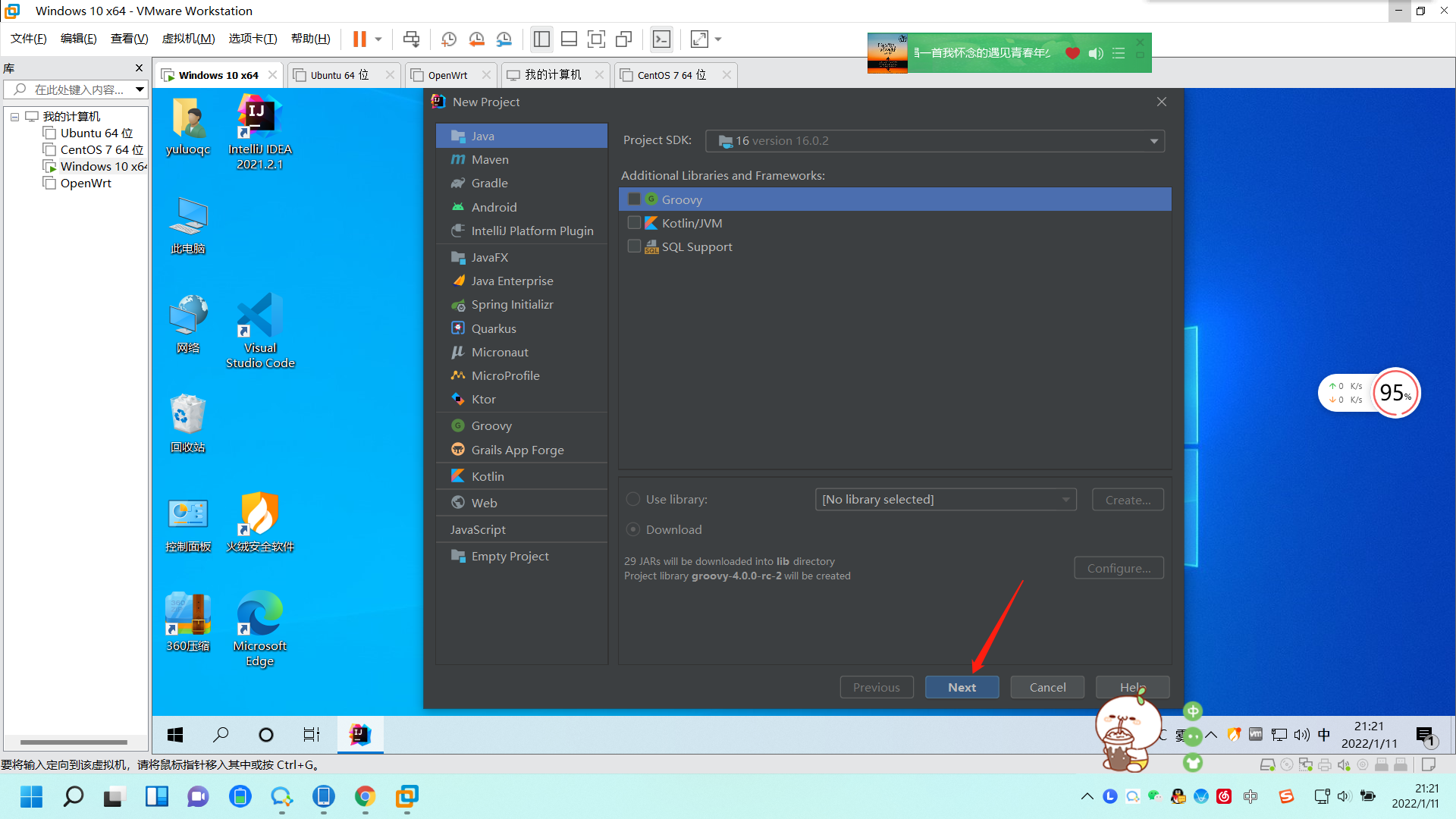Open power options dropdown next to pause

tap(378, 39)
